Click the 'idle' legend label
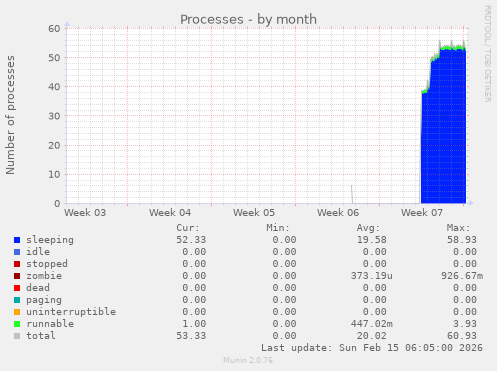This screenshot has height=371, width=497. click(x=38, y=252)
